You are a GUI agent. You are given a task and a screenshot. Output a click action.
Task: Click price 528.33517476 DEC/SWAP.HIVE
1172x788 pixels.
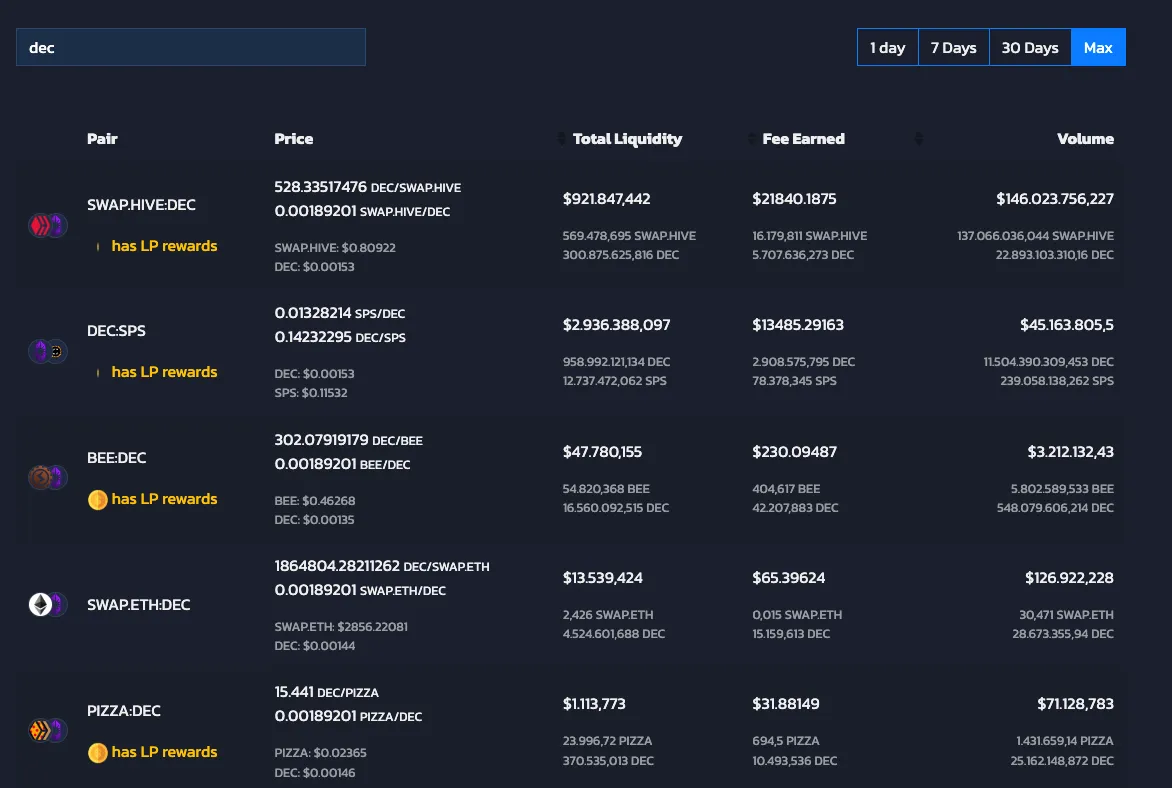coord(368,187)
